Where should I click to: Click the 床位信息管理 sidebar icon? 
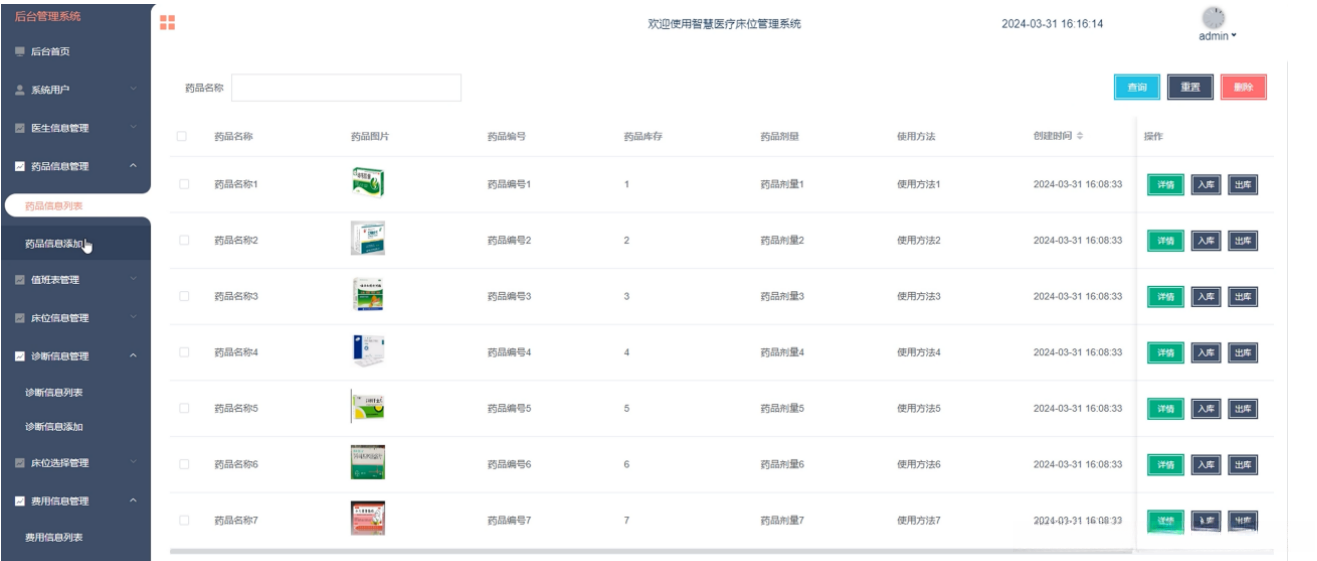(20, 318)
